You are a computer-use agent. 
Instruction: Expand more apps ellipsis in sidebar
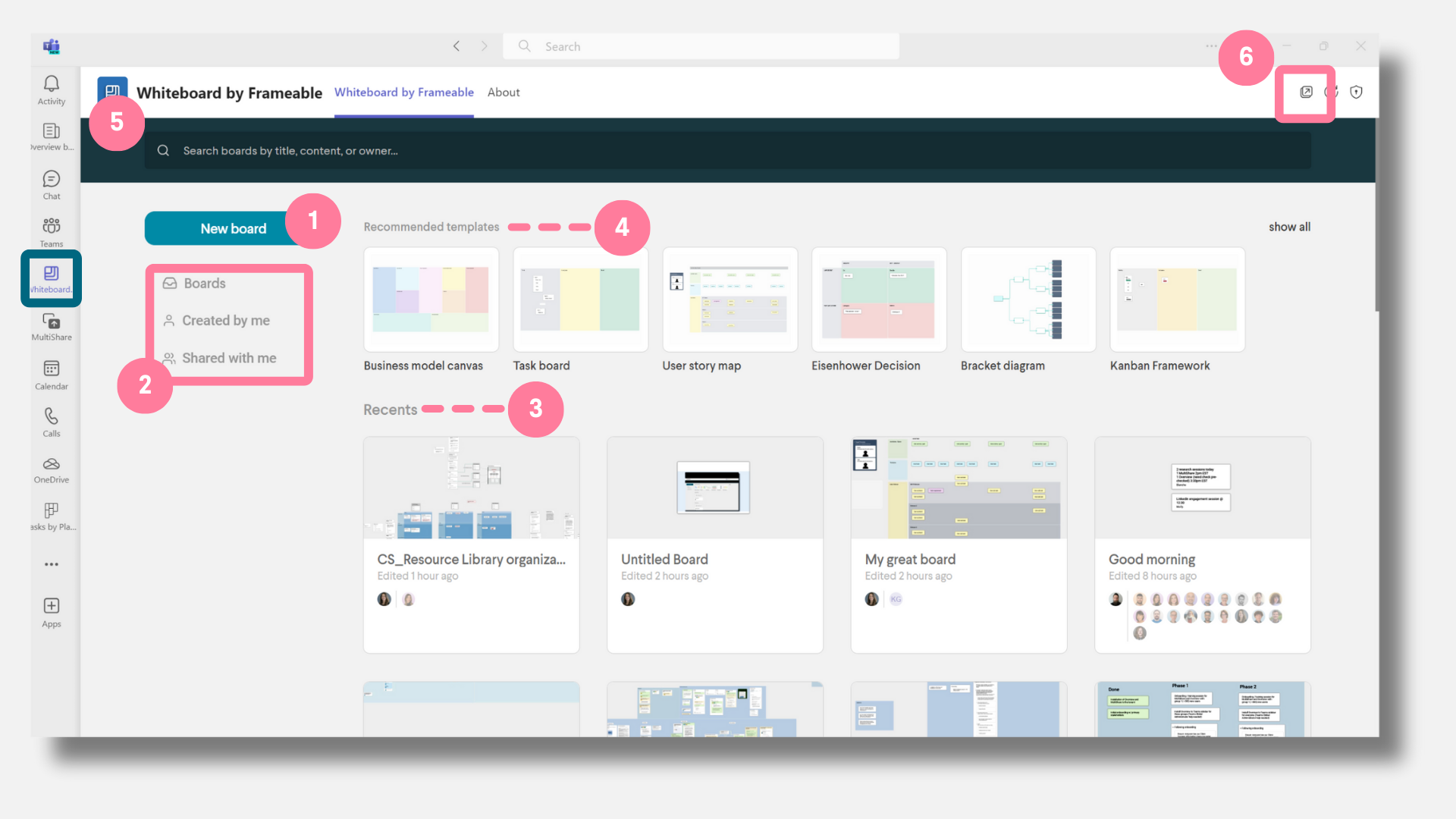point(51,564)
